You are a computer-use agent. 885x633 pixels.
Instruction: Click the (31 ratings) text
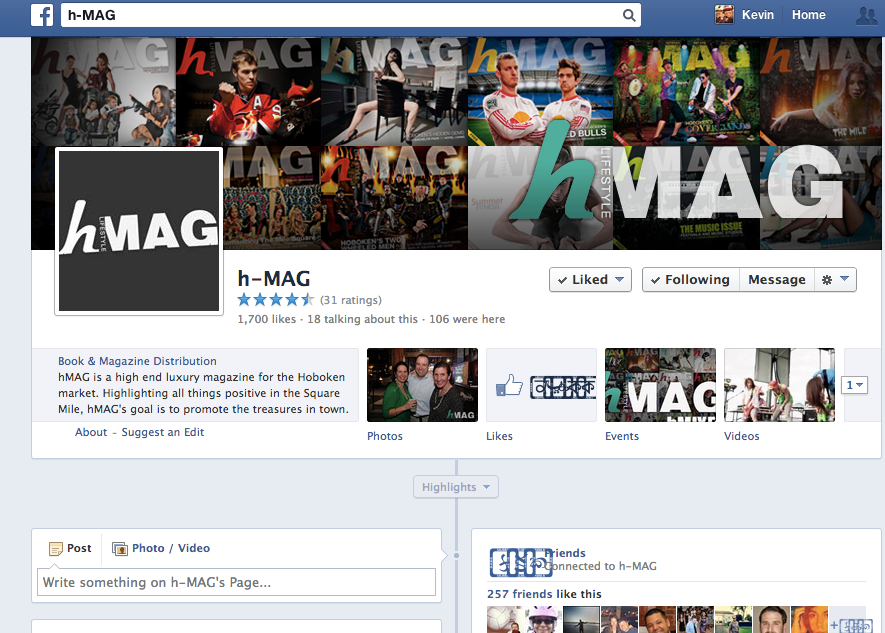[x=351, y=300]
